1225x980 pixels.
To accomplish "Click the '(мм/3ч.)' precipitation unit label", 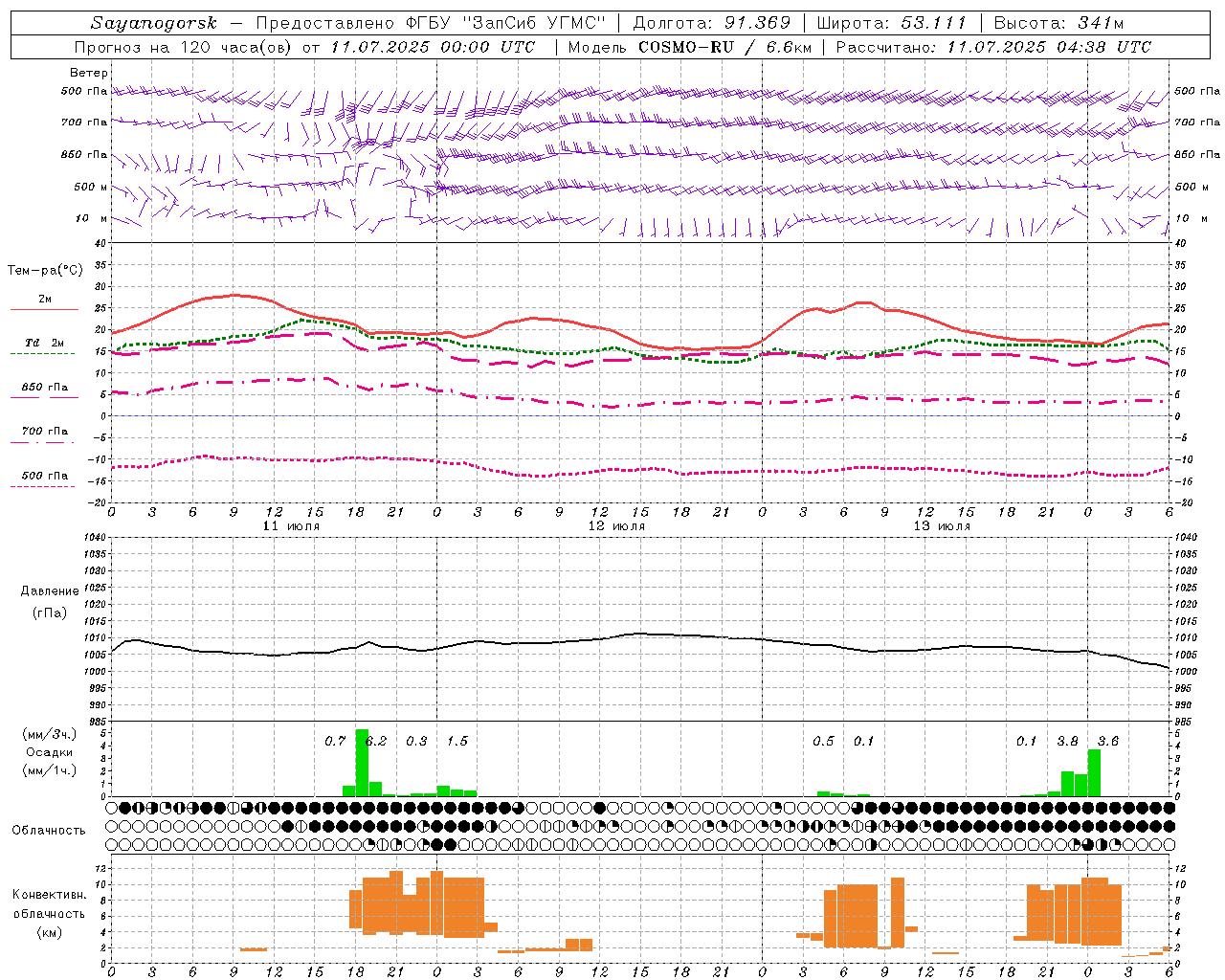I will (x=50, y=734).
